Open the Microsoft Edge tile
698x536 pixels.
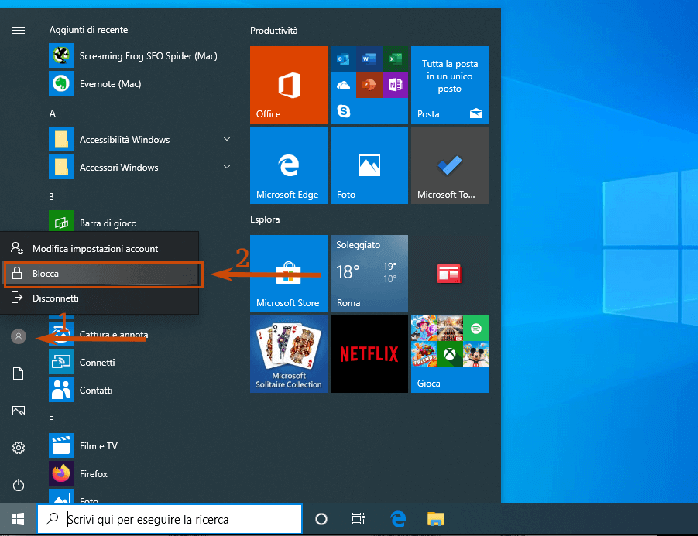(x=289, y=165)
